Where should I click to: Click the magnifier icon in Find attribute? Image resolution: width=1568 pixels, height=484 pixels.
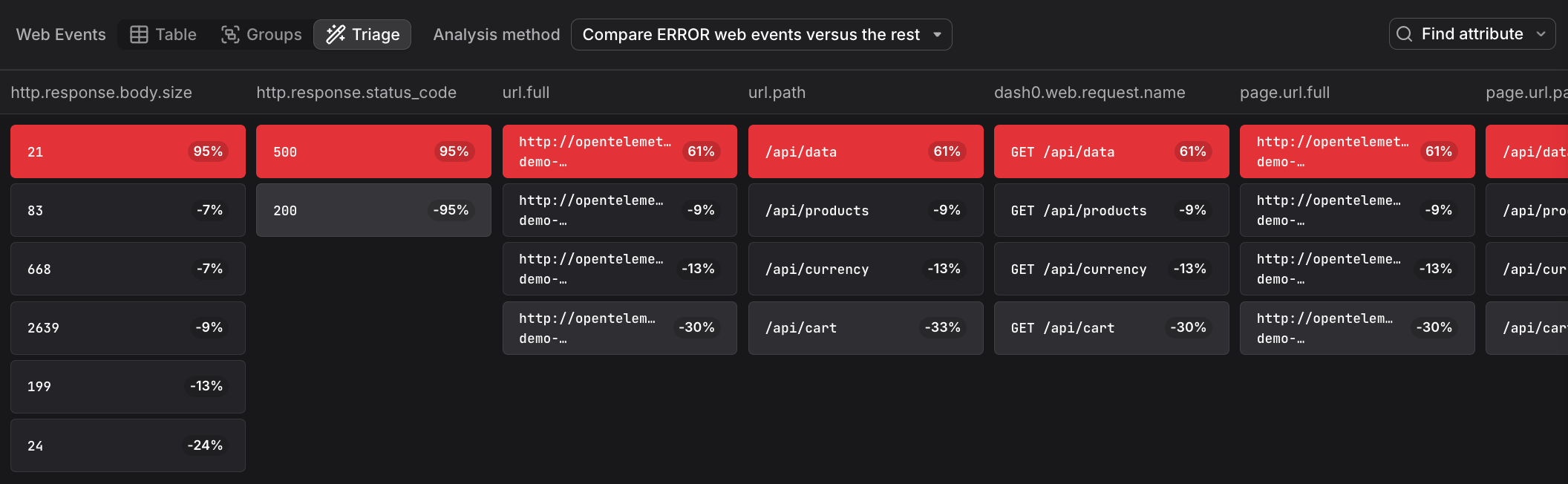pyautogui.click(x=1404, y=34)
